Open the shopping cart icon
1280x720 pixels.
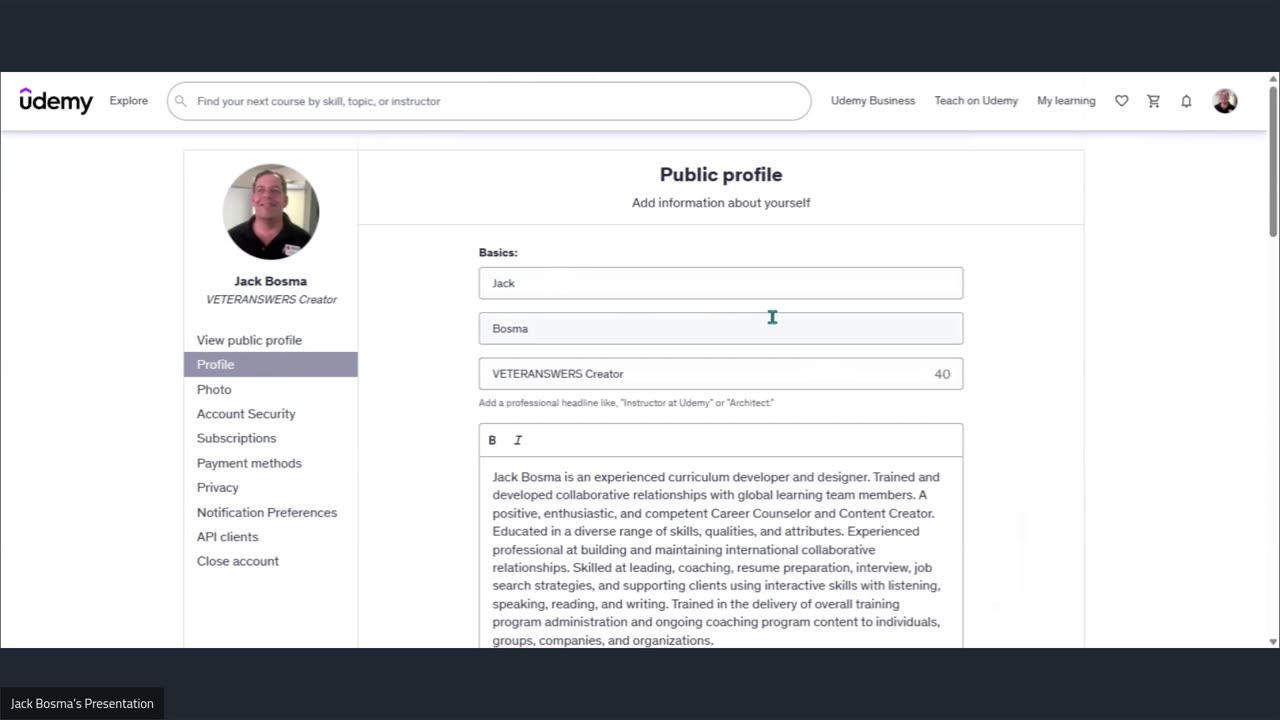[x=1153, y=101]
